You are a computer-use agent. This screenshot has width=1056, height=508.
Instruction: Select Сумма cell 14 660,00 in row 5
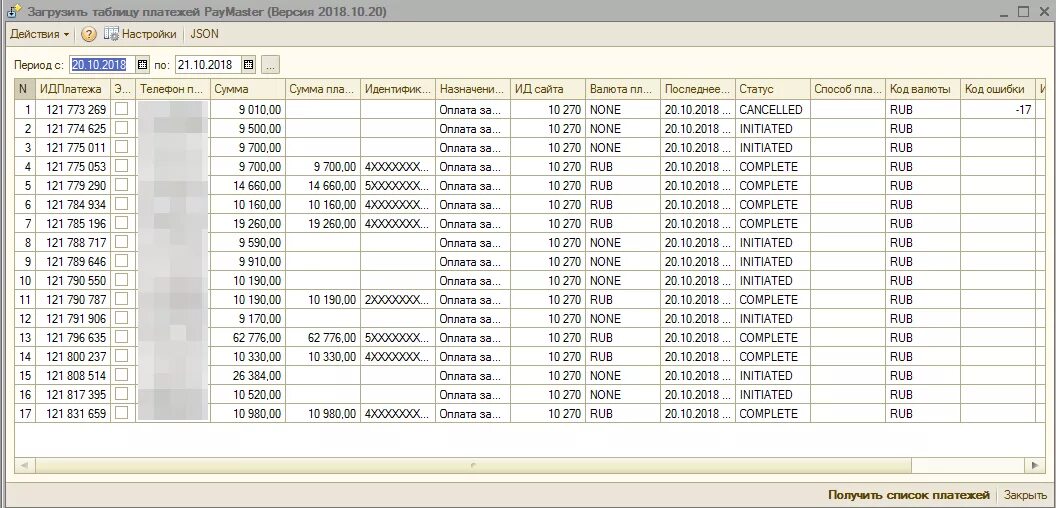click(x=248, y=185)
